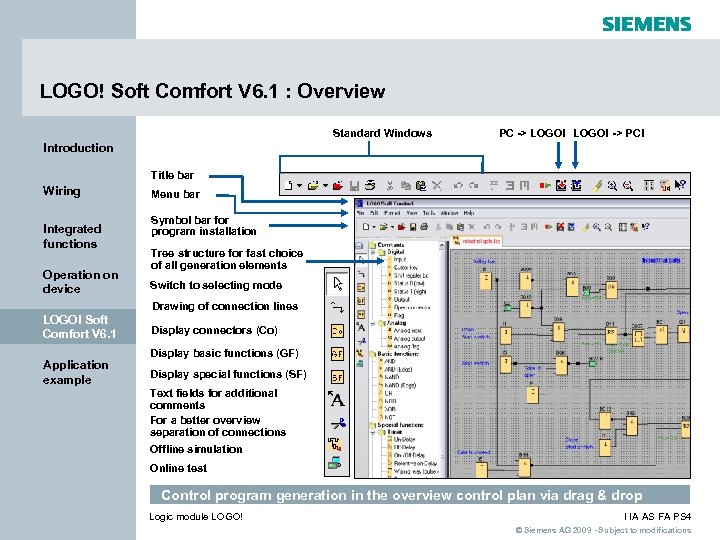
Task: Open the View menu in LOGO! window
Action: 412,213
